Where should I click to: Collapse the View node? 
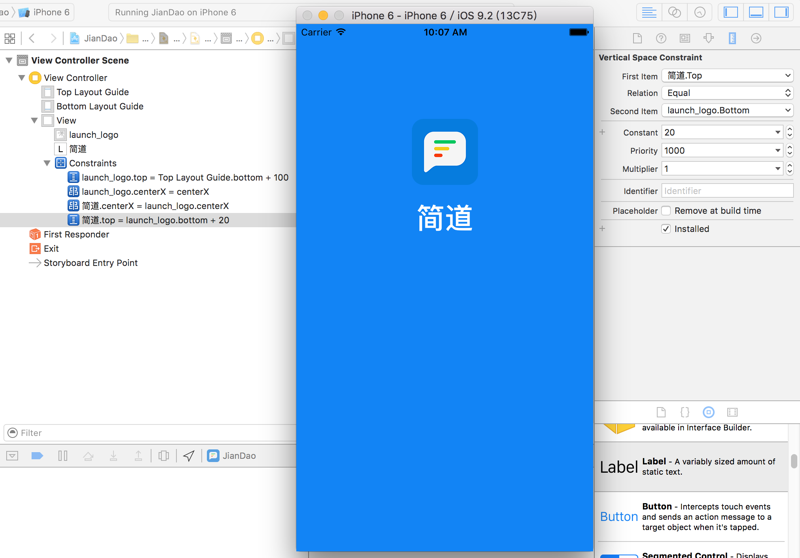34,120
